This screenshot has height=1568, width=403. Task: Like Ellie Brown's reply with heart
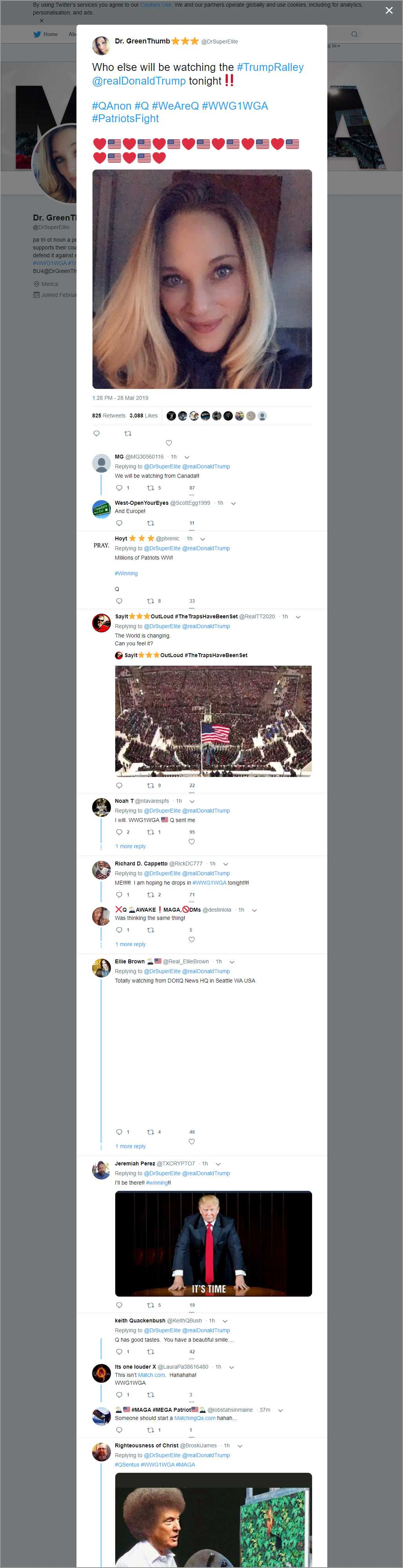(x=191, y=1141)
